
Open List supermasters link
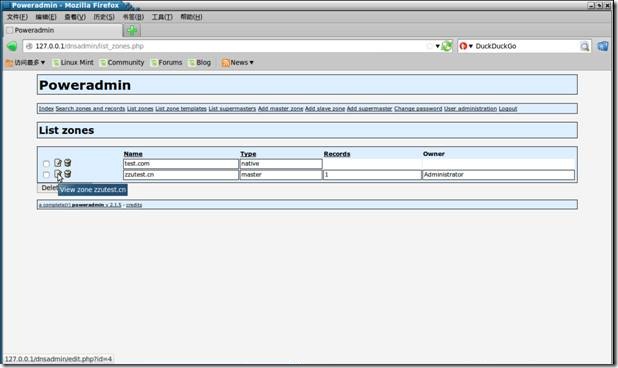click(232, 109)
